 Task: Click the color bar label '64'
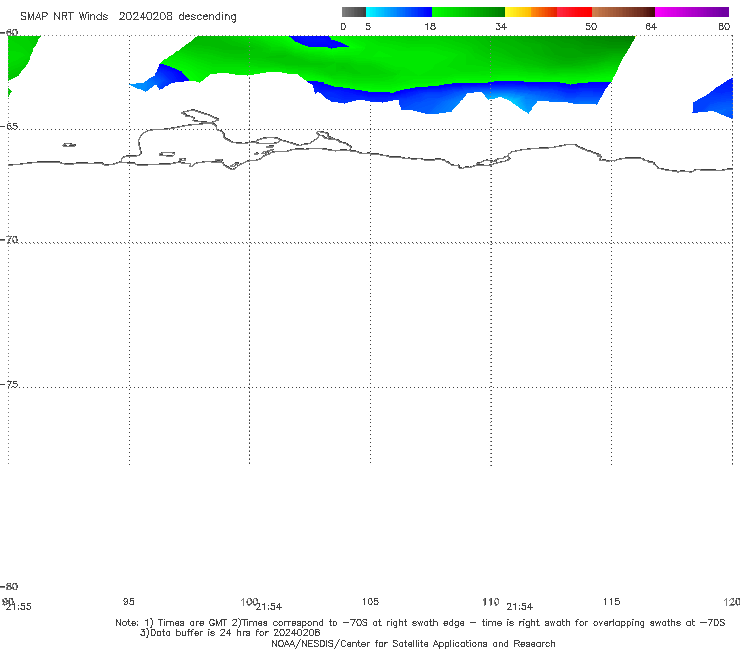pos(651,26)
